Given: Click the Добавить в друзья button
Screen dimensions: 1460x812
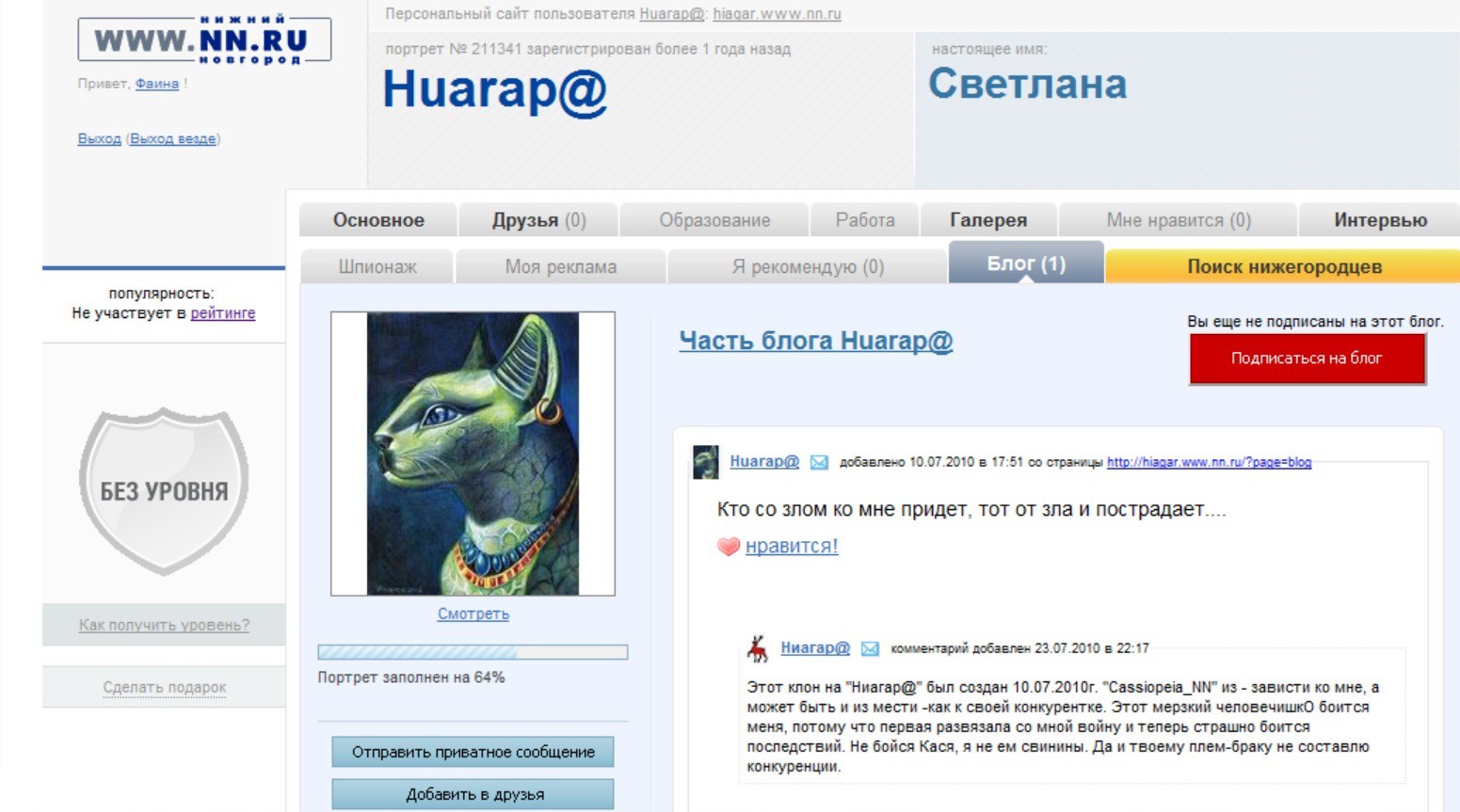Looking at the screenshot, I should tap(473, 794).
